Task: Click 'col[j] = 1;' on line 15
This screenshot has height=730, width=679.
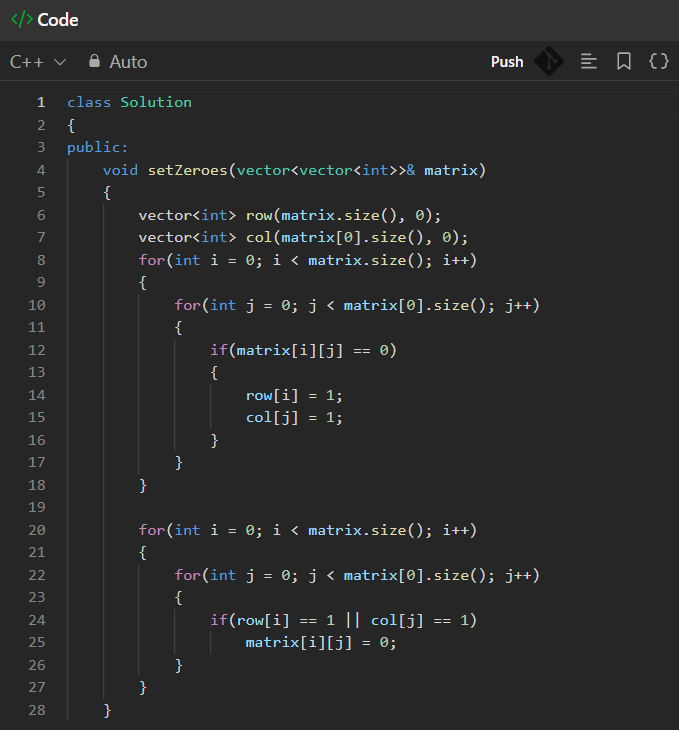Action: coord(294,418)
